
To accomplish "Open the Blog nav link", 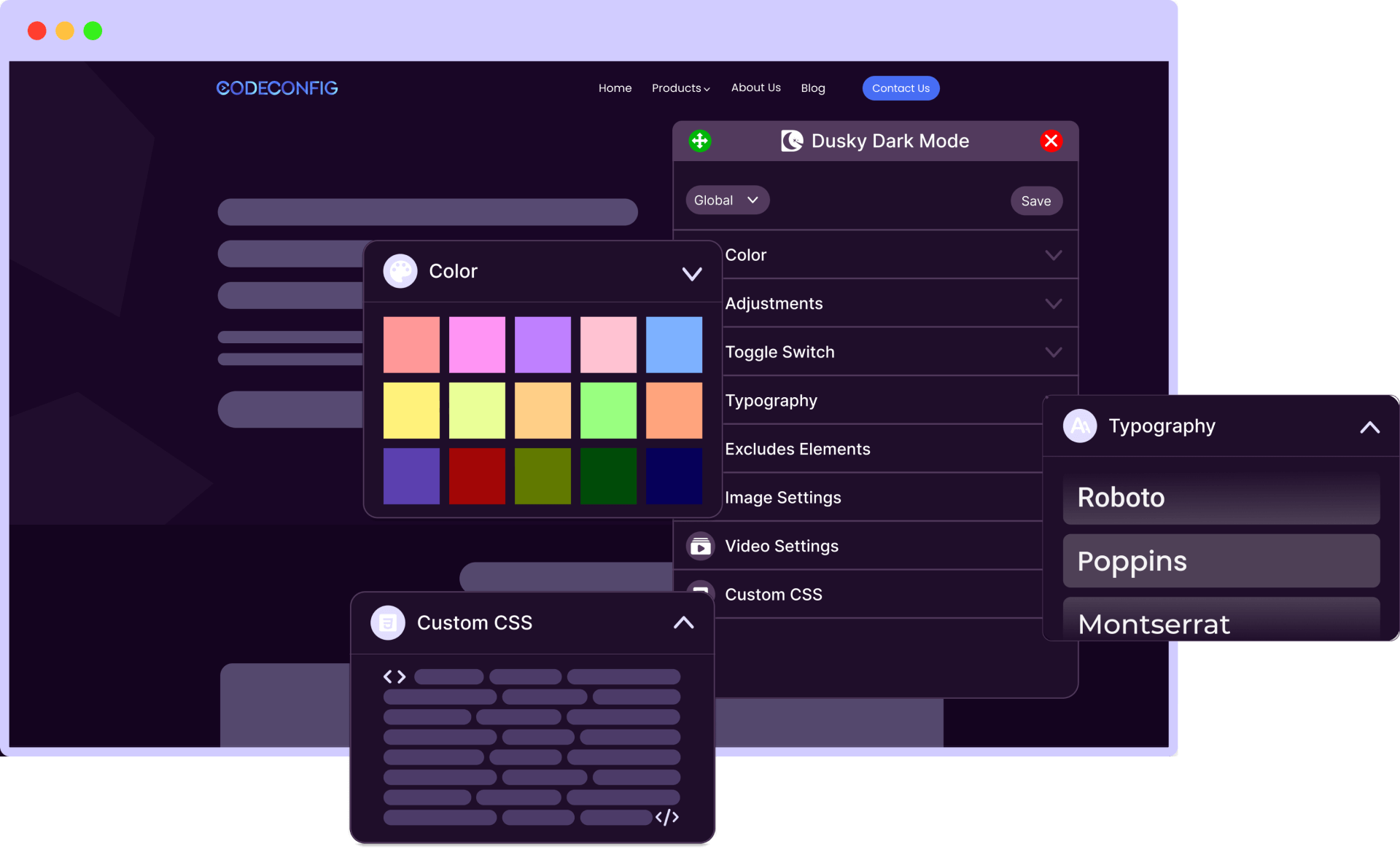I will 813,88.
